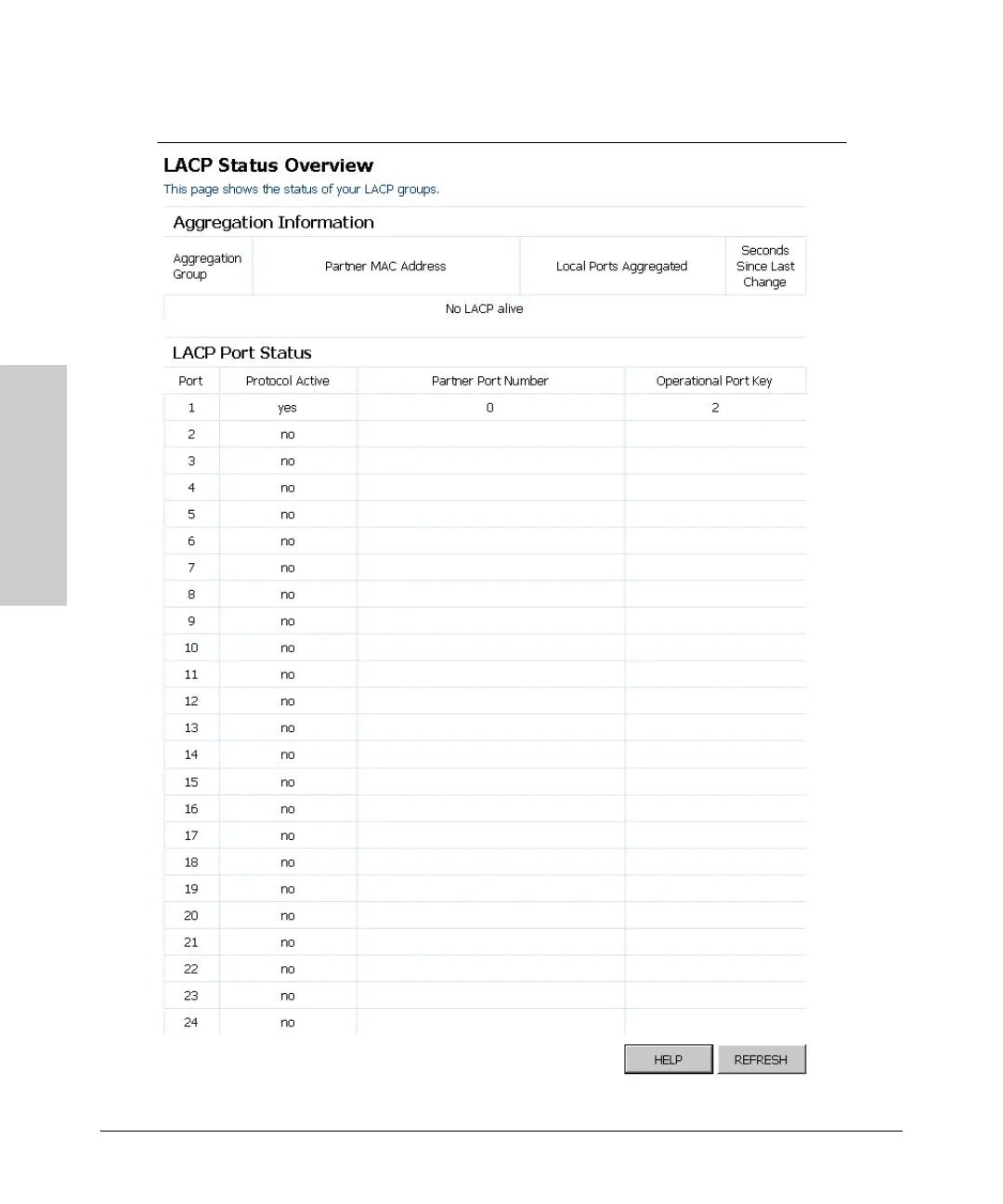1003x1204 pixels.
Task: Click the Operational Port Key header
Action: pyautogui.click(x=714, y=381)
